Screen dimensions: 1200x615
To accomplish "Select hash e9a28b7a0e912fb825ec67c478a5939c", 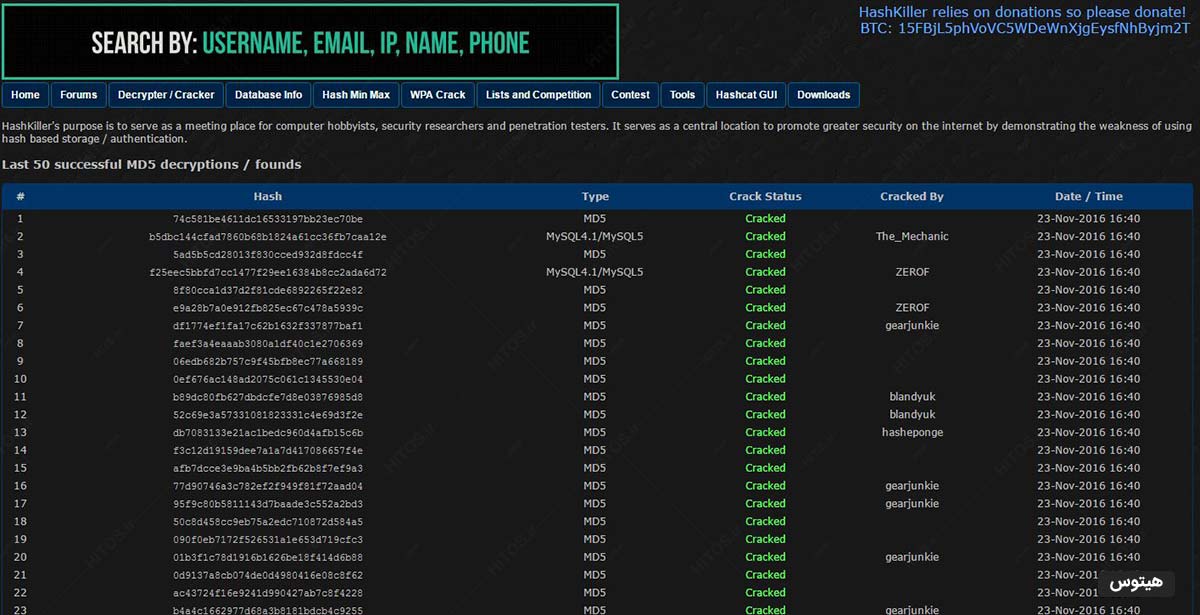I will [268, 308].
